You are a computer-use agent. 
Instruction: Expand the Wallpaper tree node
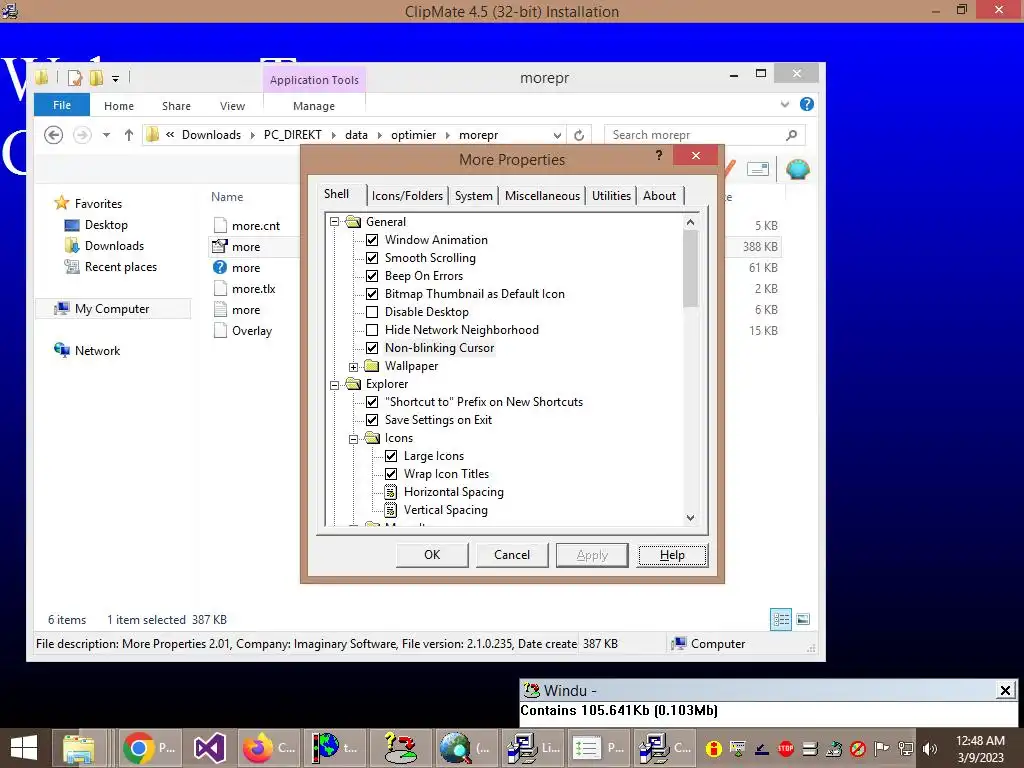click(353, 366)
